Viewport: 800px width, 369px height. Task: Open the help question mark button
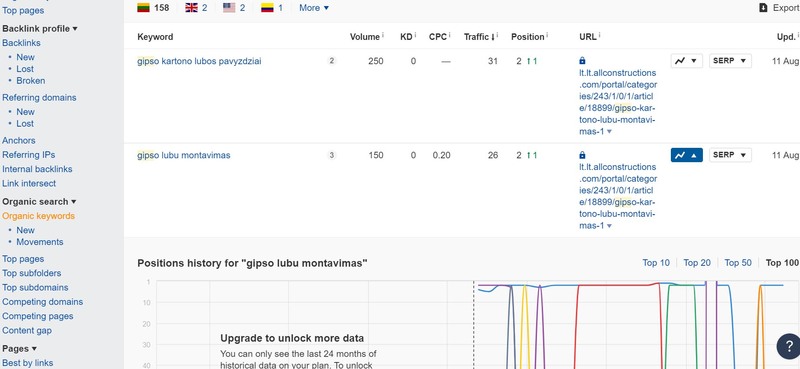pyautogui.click(x=788, y=346)
